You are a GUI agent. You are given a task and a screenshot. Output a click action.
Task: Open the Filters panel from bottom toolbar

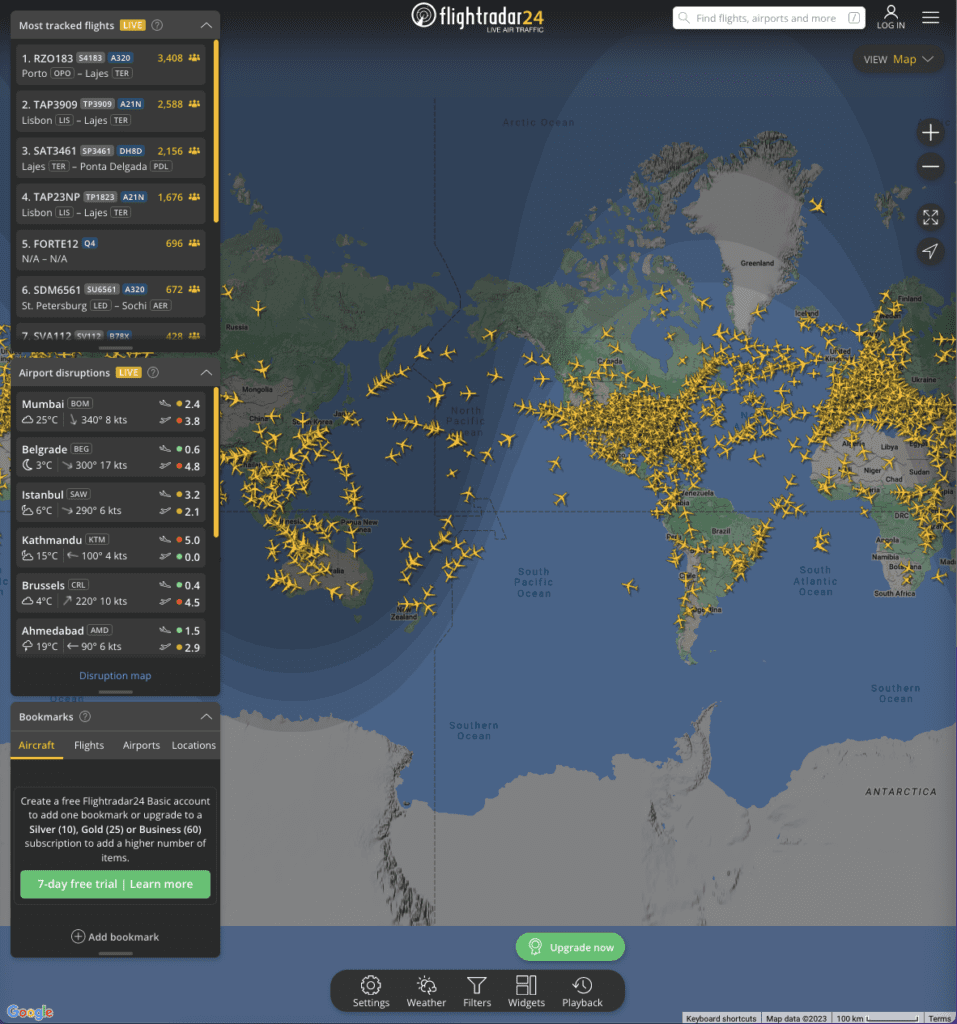[477, 991]
